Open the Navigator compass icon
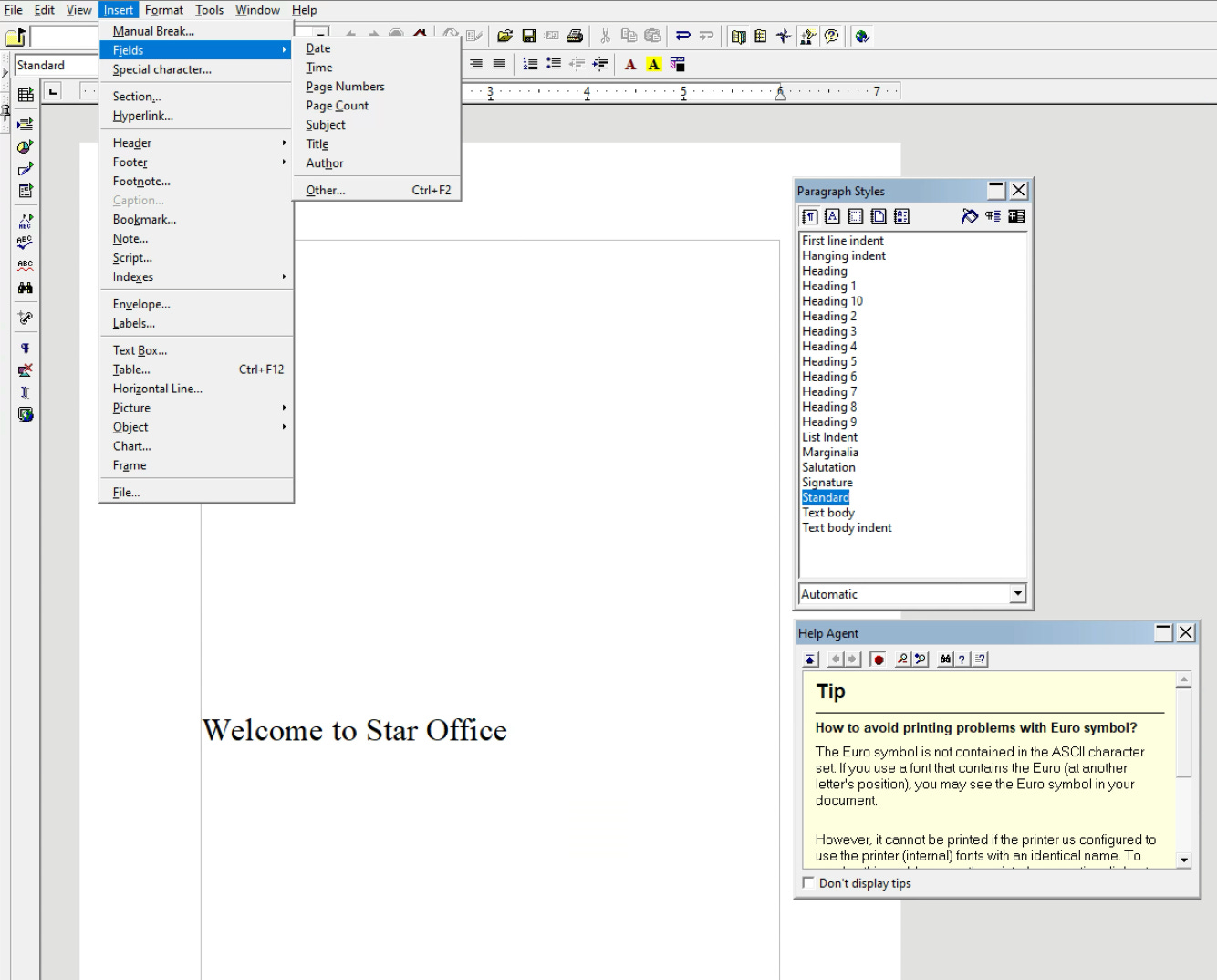 [784, 36]
